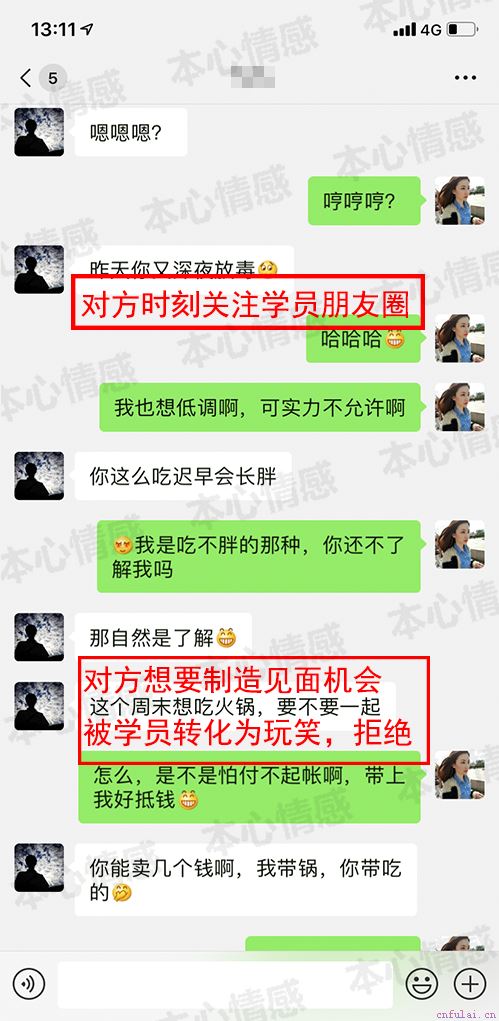Screen dimensions: 499x1021
Task: Tap the cellular signal strength indicator
Action: [x=405, y=30]
